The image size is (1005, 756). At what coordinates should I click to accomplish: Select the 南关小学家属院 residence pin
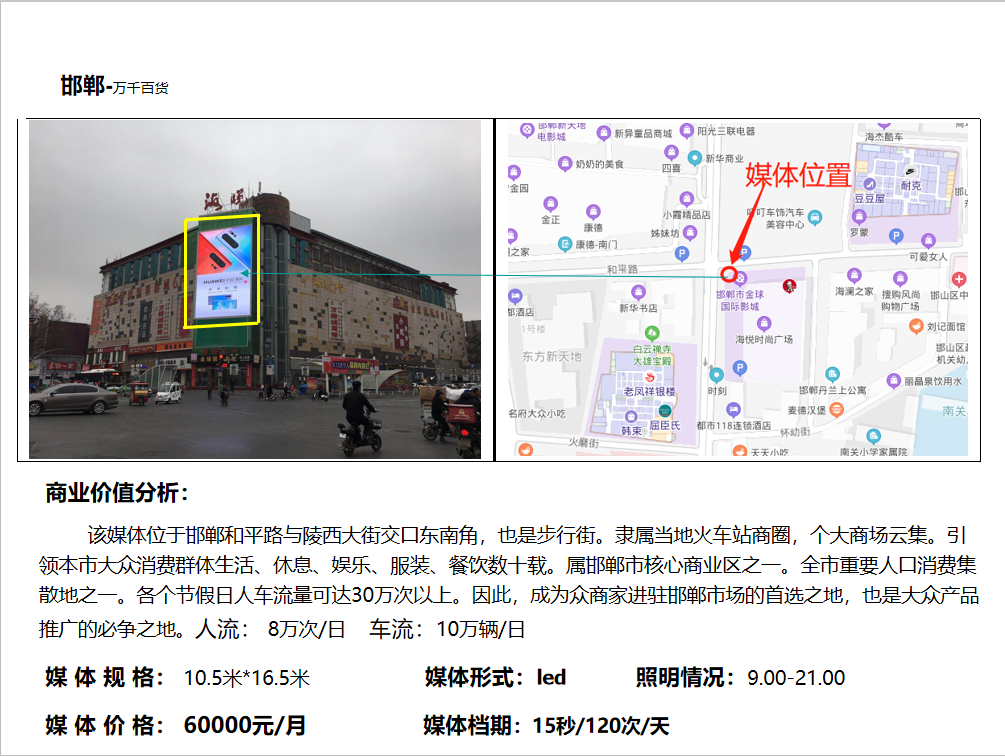pyautogui.click(x=873, y=436)
